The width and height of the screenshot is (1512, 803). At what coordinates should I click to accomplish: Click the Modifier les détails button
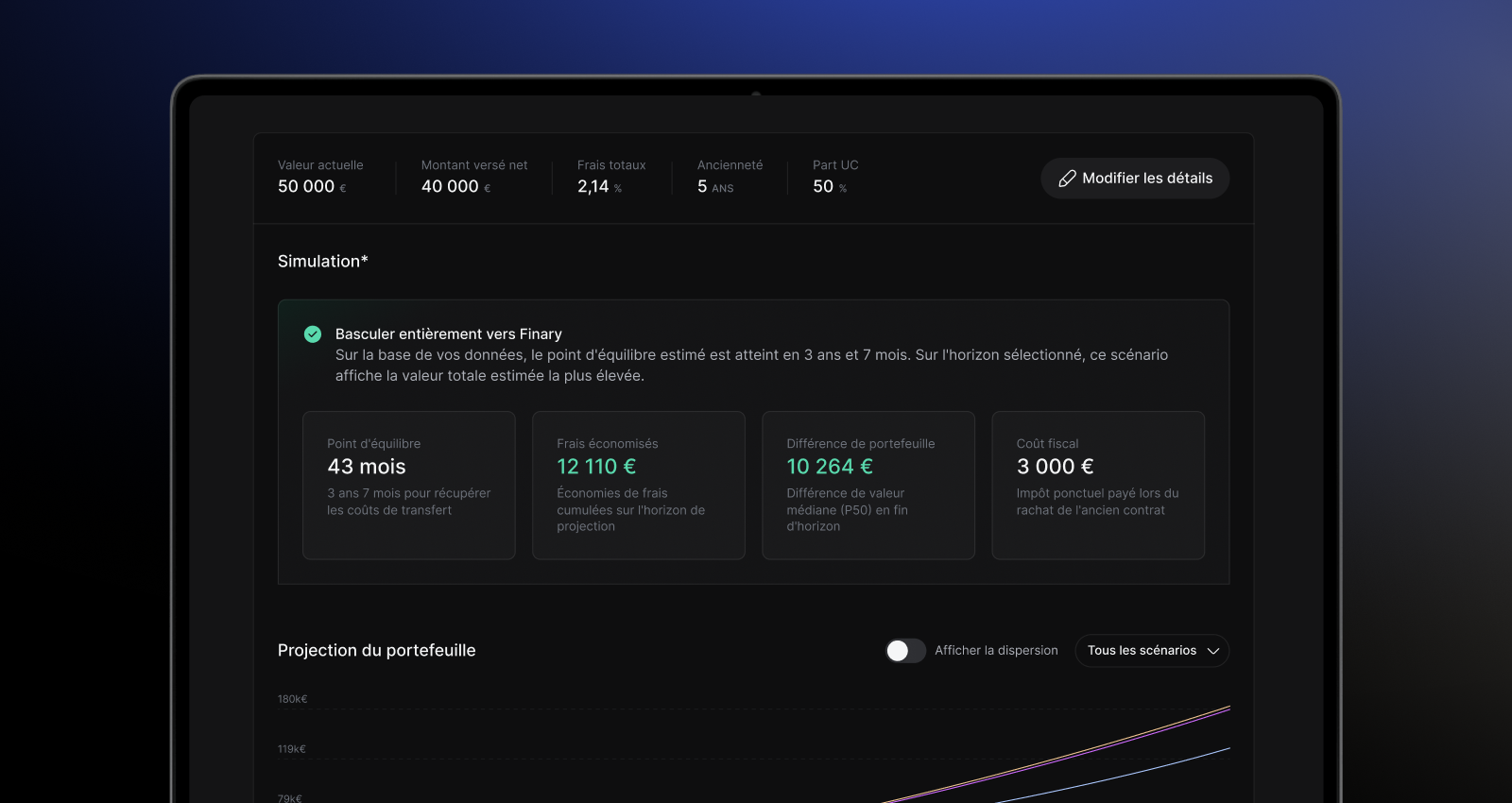click(x=1135, y=179)
